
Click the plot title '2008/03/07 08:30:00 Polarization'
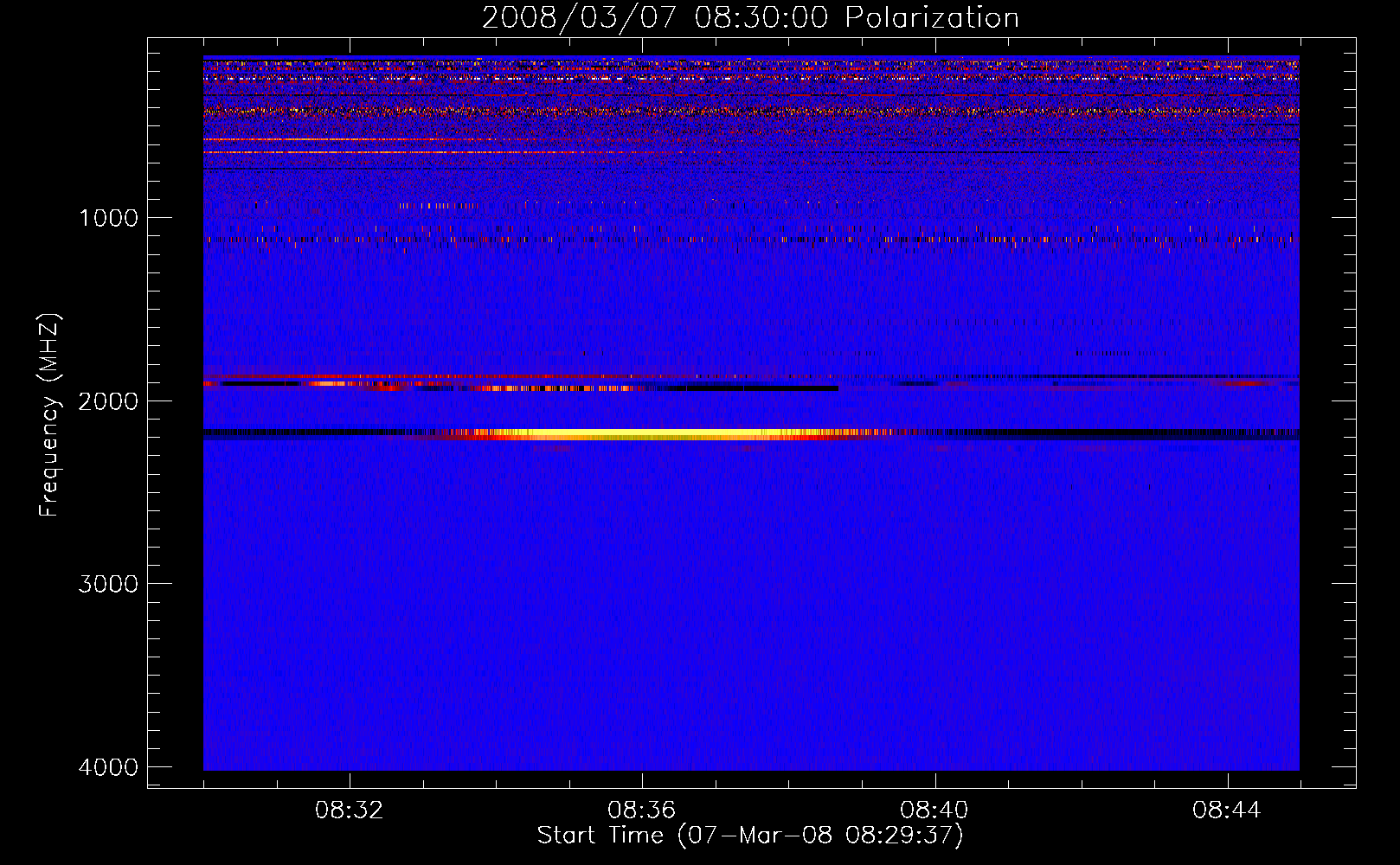[750, 18]
